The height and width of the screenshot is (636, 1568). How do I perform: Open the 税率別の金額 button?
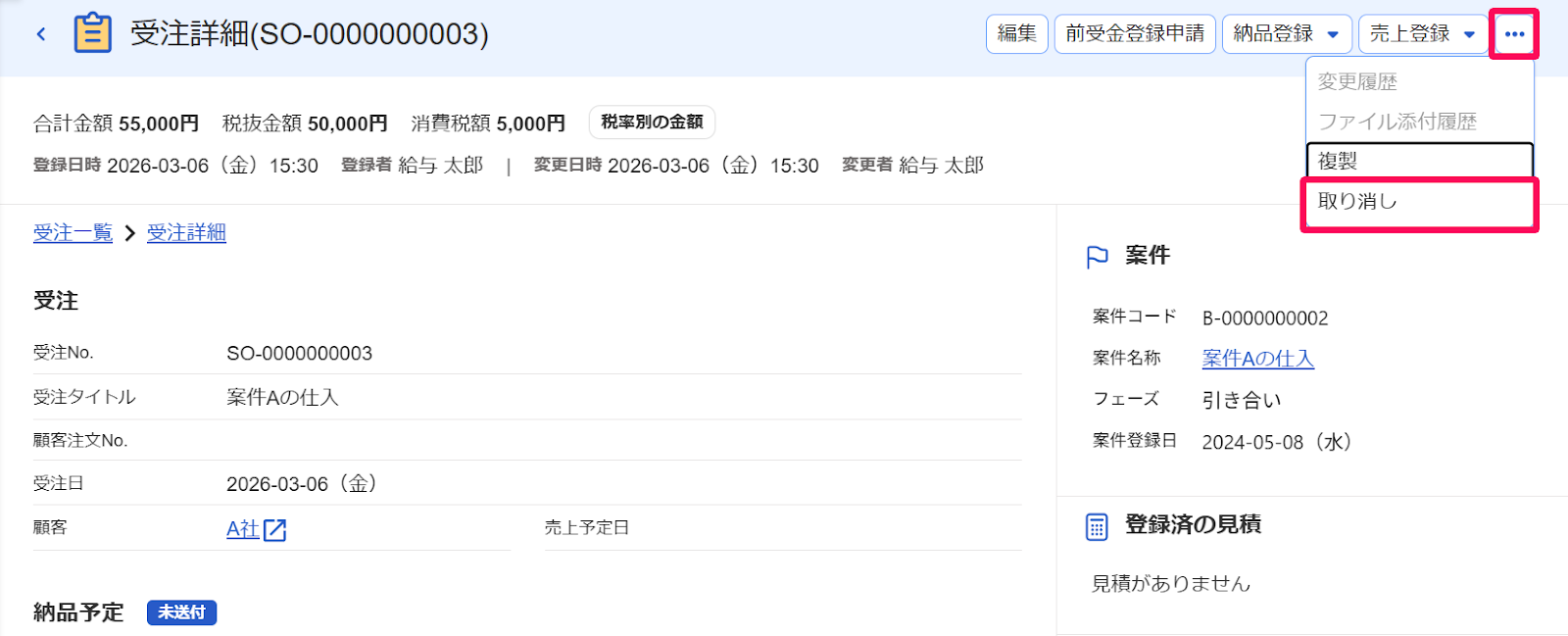coord(652,122)
